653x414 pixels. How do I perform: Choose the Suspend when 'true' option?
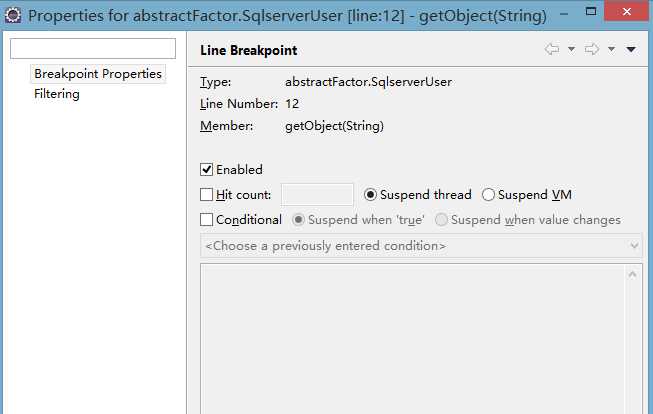(x=298, y=219)
